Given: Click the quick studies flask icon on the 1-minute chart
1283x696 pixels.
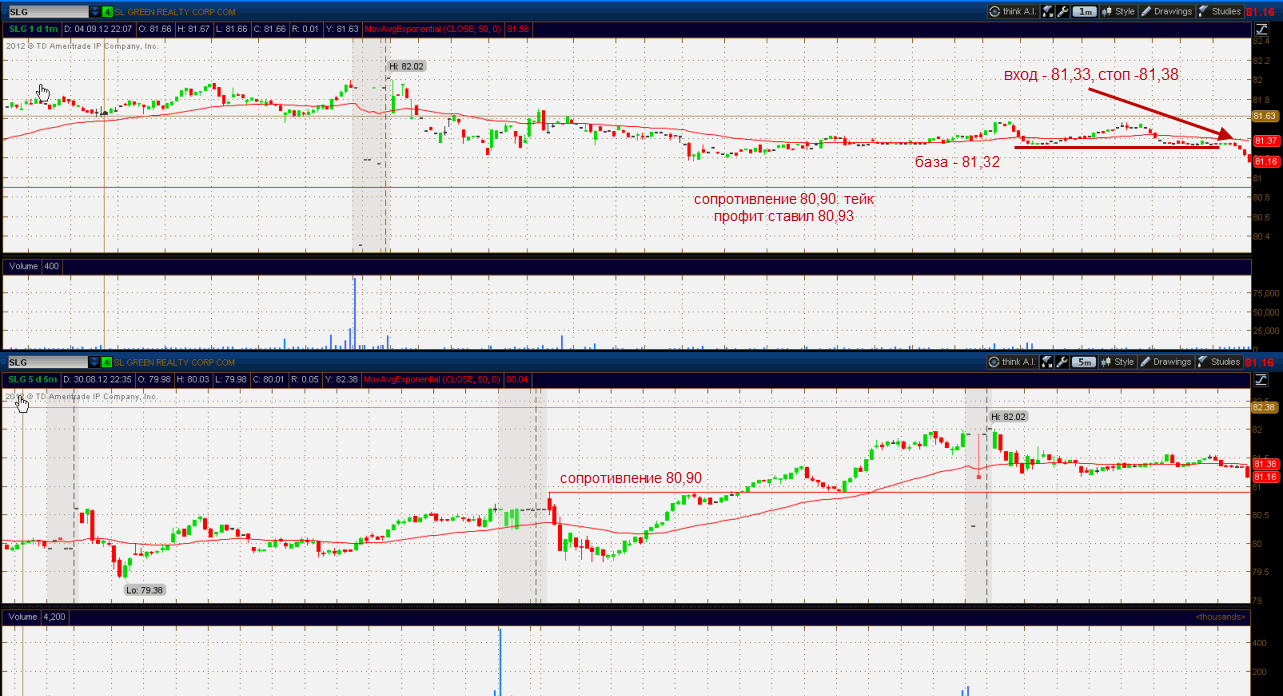Looking at the screenshot, I should coord(1047,11).
